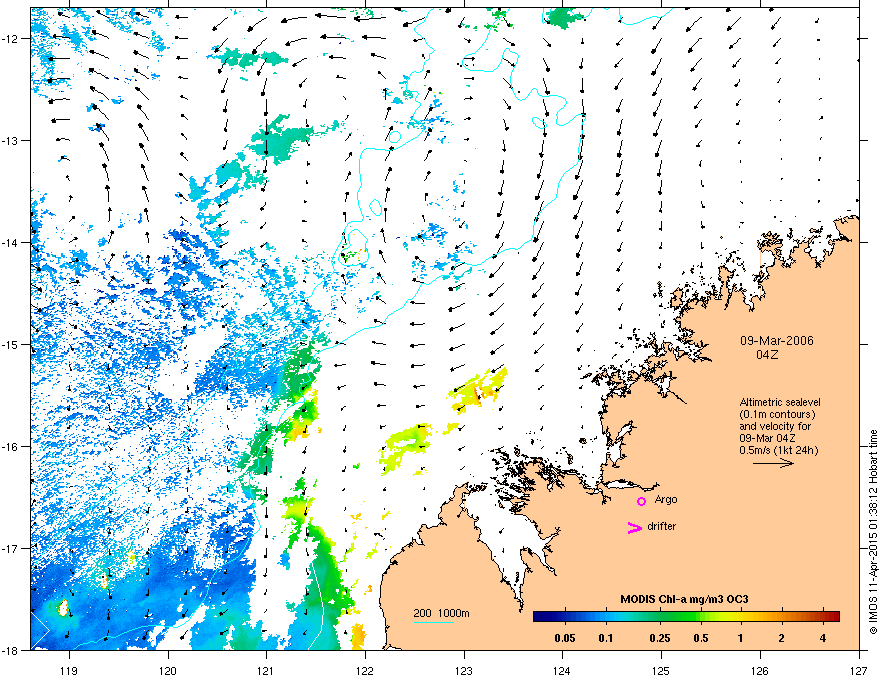Click the latitude axis label '-18'
Viewport: 880px width, 680px height.
(11, 650)
